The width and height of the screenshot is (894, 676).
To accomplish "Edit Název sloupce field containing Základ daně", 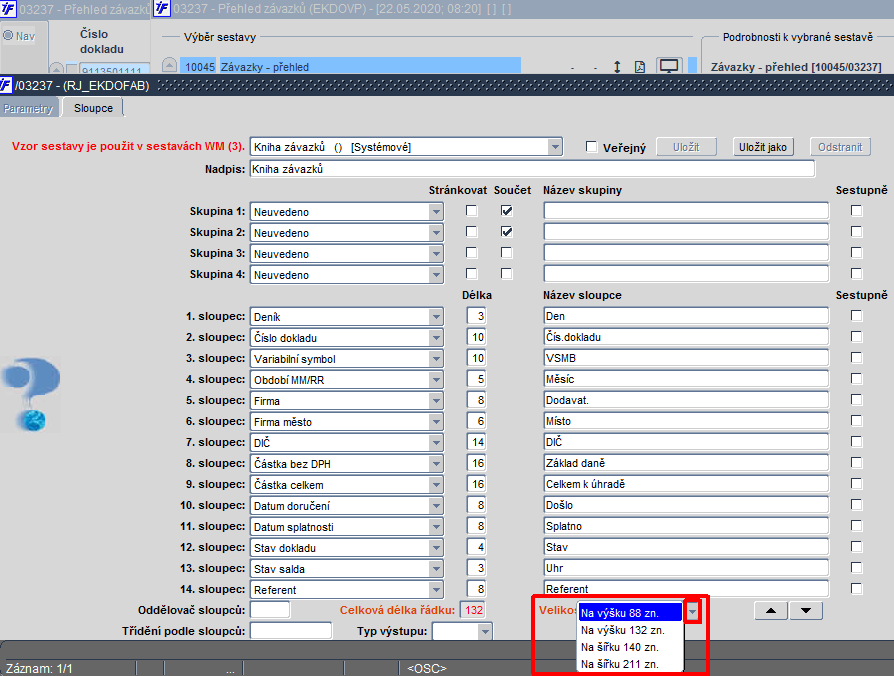I will pyautogui.click(x=686, y=463).
